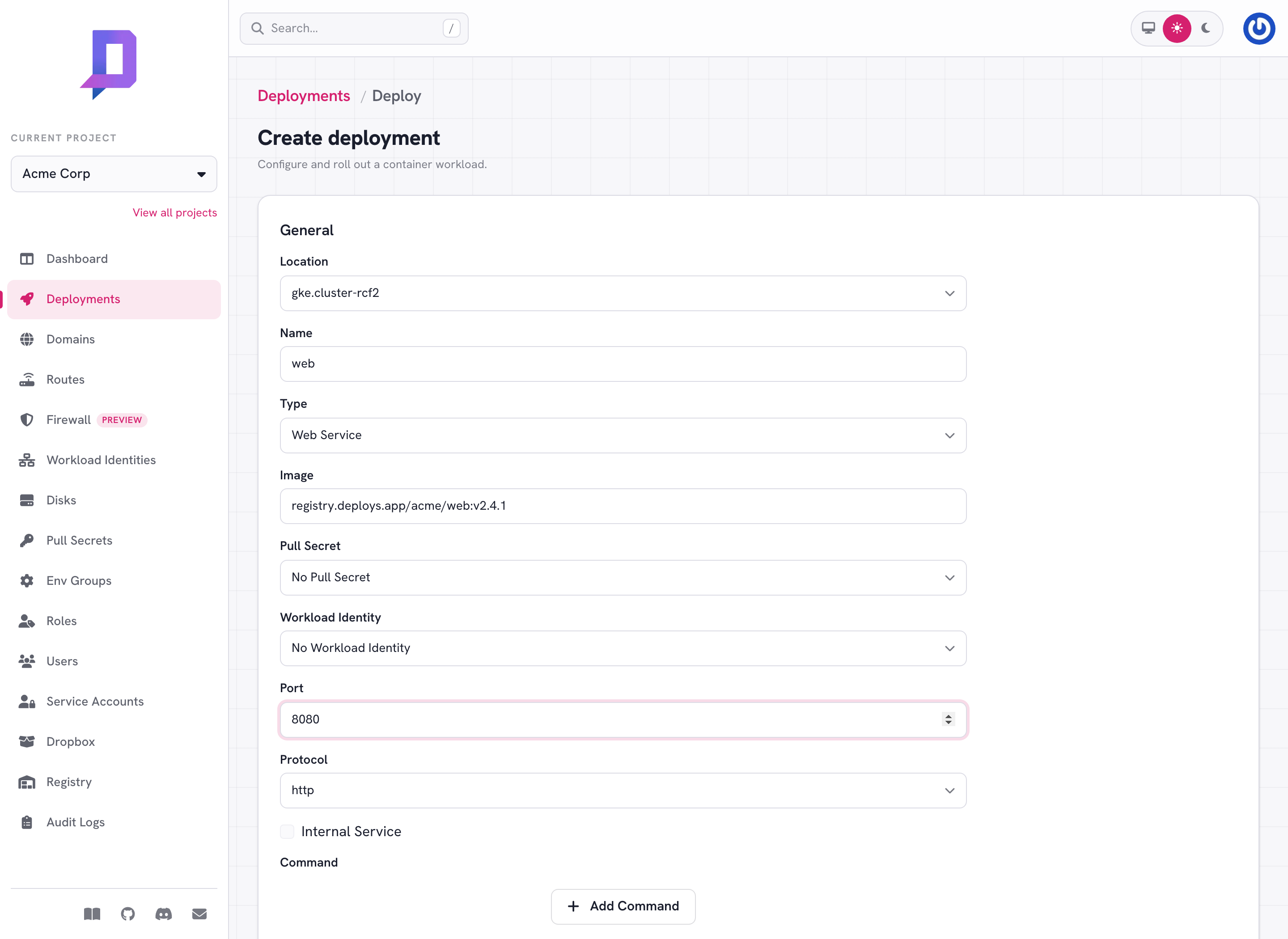Click the Deploys app logo

click(109, 64)
